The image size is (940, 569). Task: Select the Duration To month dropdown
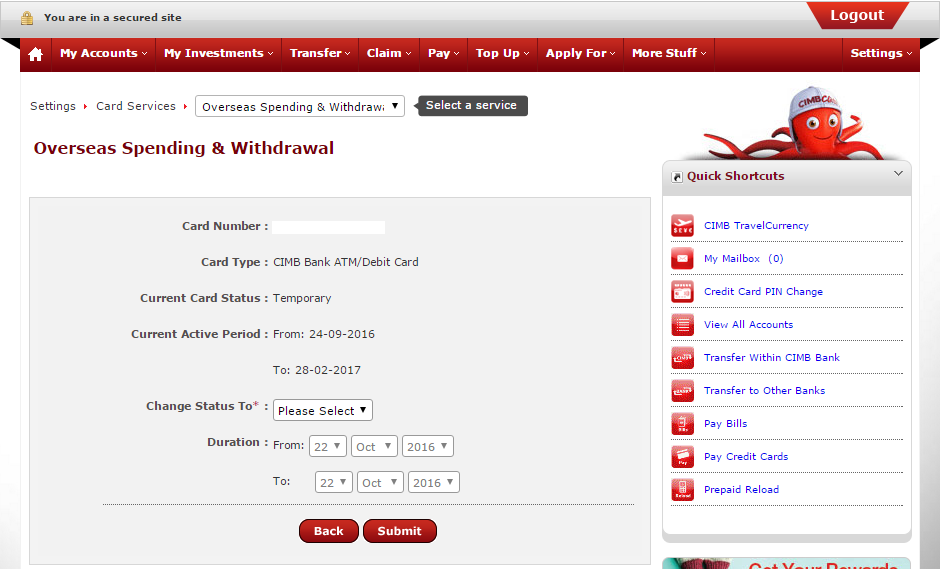pyautogui.click(x=380, y=482)
